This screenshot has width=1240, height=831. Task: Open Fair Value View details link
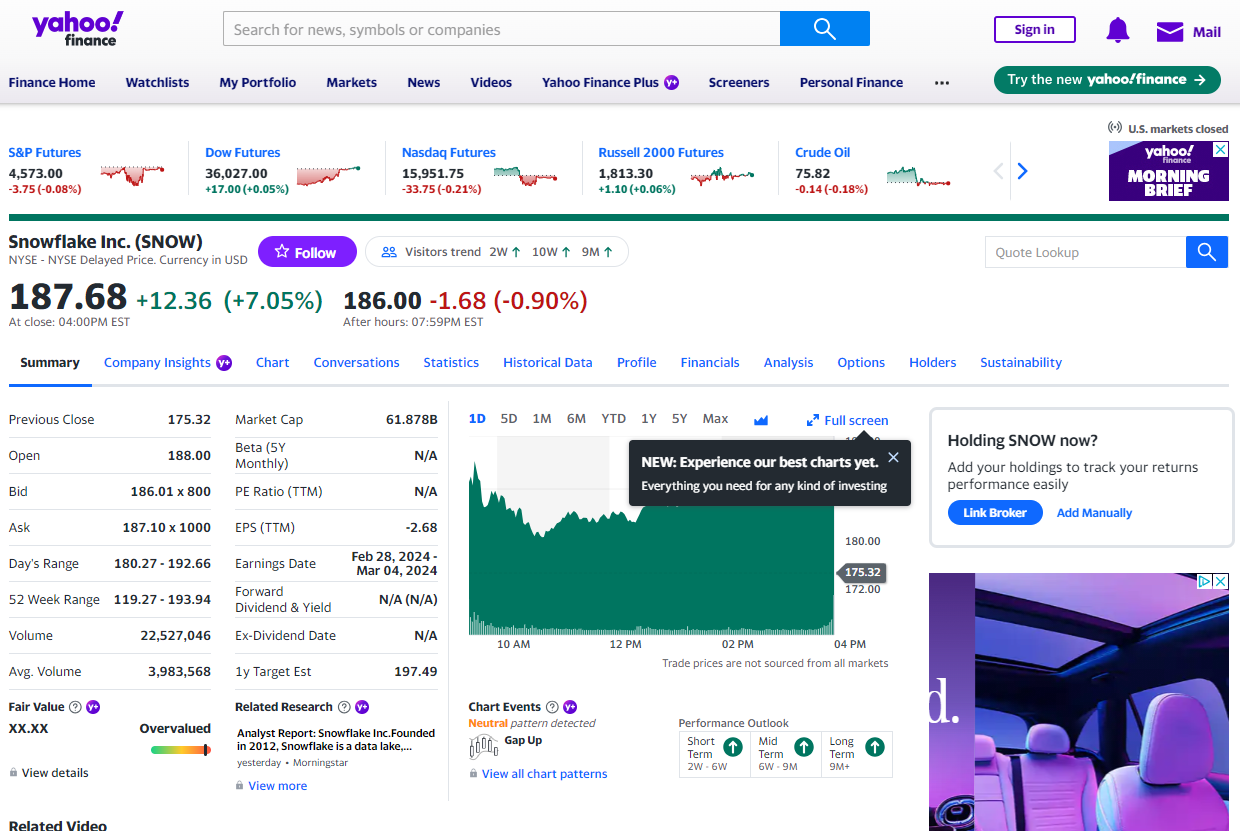tap(55, 773)
